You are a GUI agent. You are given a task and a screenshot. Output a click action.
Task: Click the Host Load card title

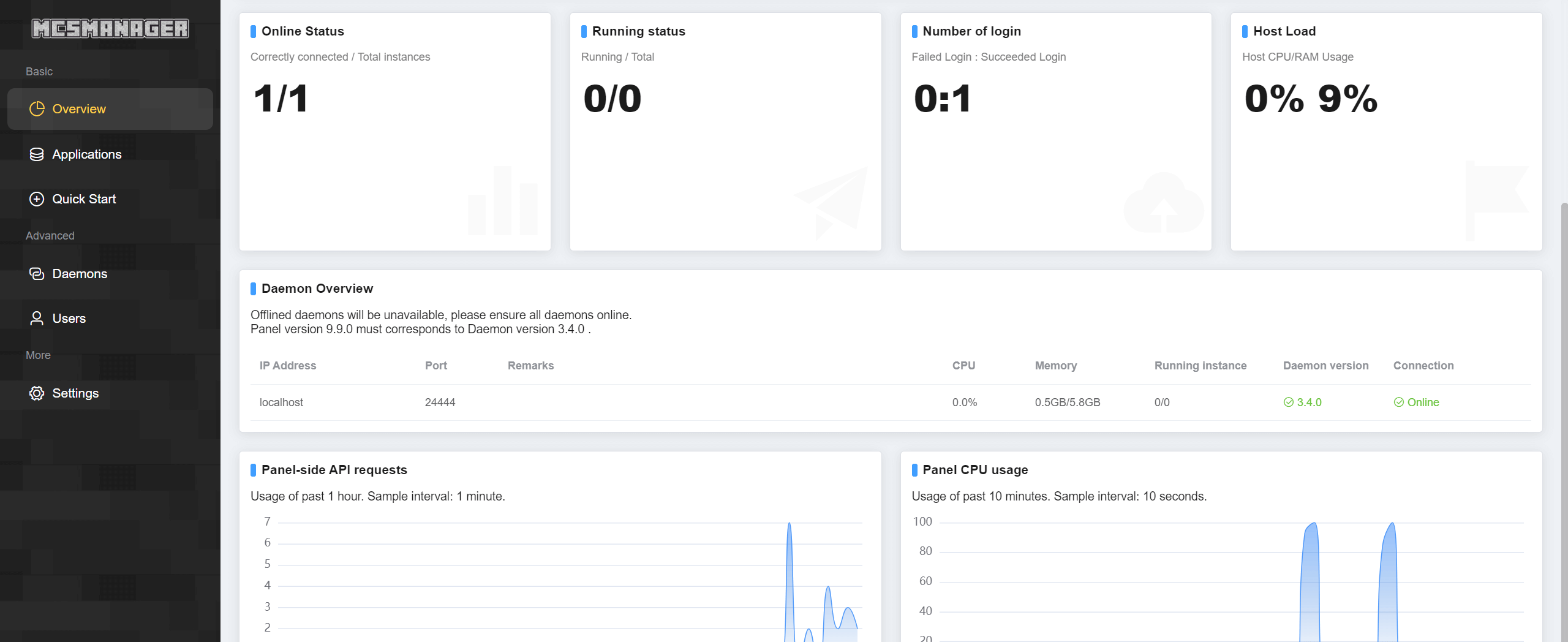click(x=1284, y=31)
